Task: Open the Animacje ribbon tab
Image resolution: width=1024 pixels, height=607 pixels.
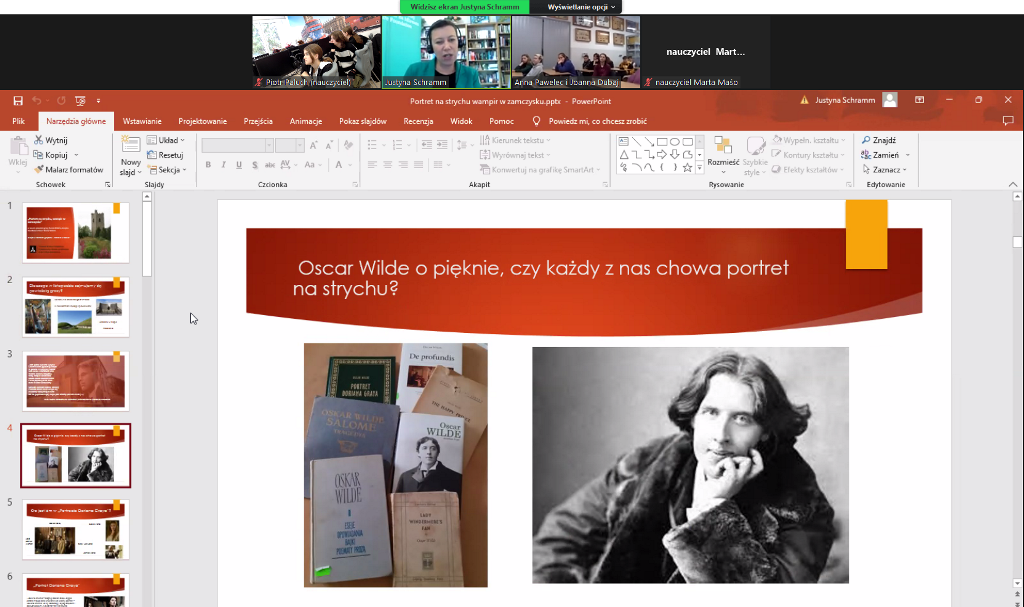Action: [x=305, y=121]
